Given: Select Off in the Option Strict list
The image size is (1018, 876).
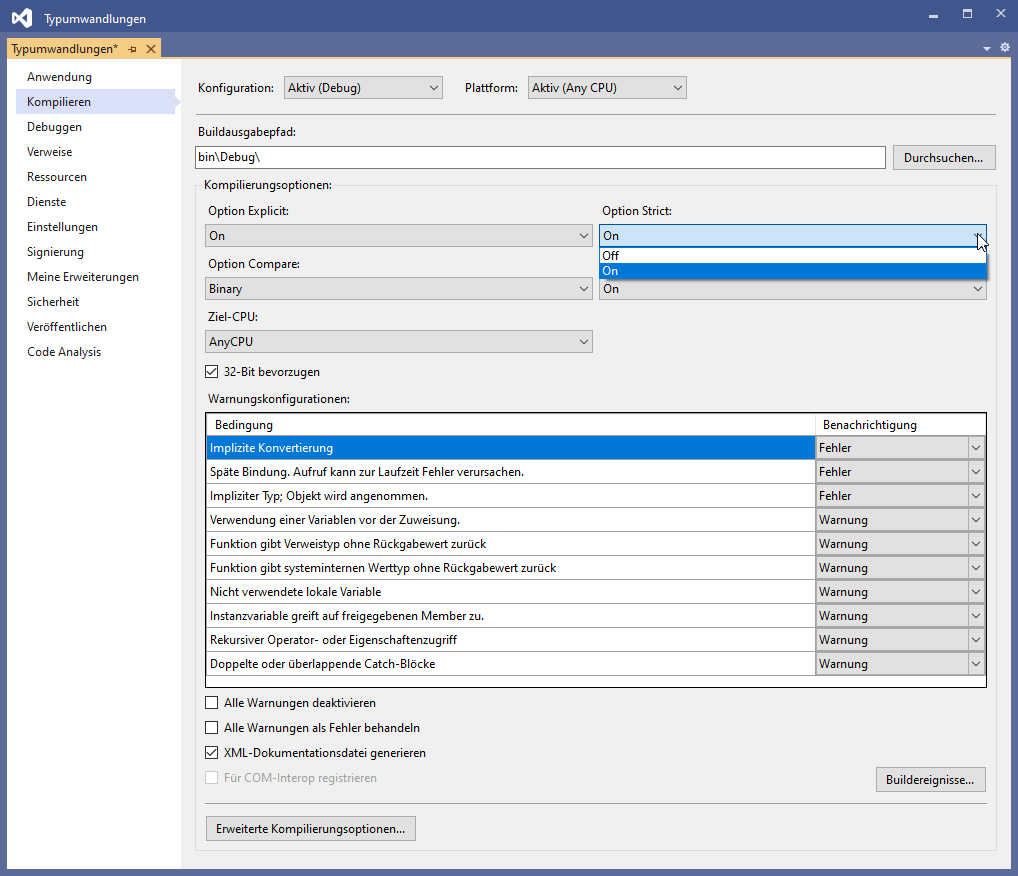Looking at the screenshot, I should point(792,256).
